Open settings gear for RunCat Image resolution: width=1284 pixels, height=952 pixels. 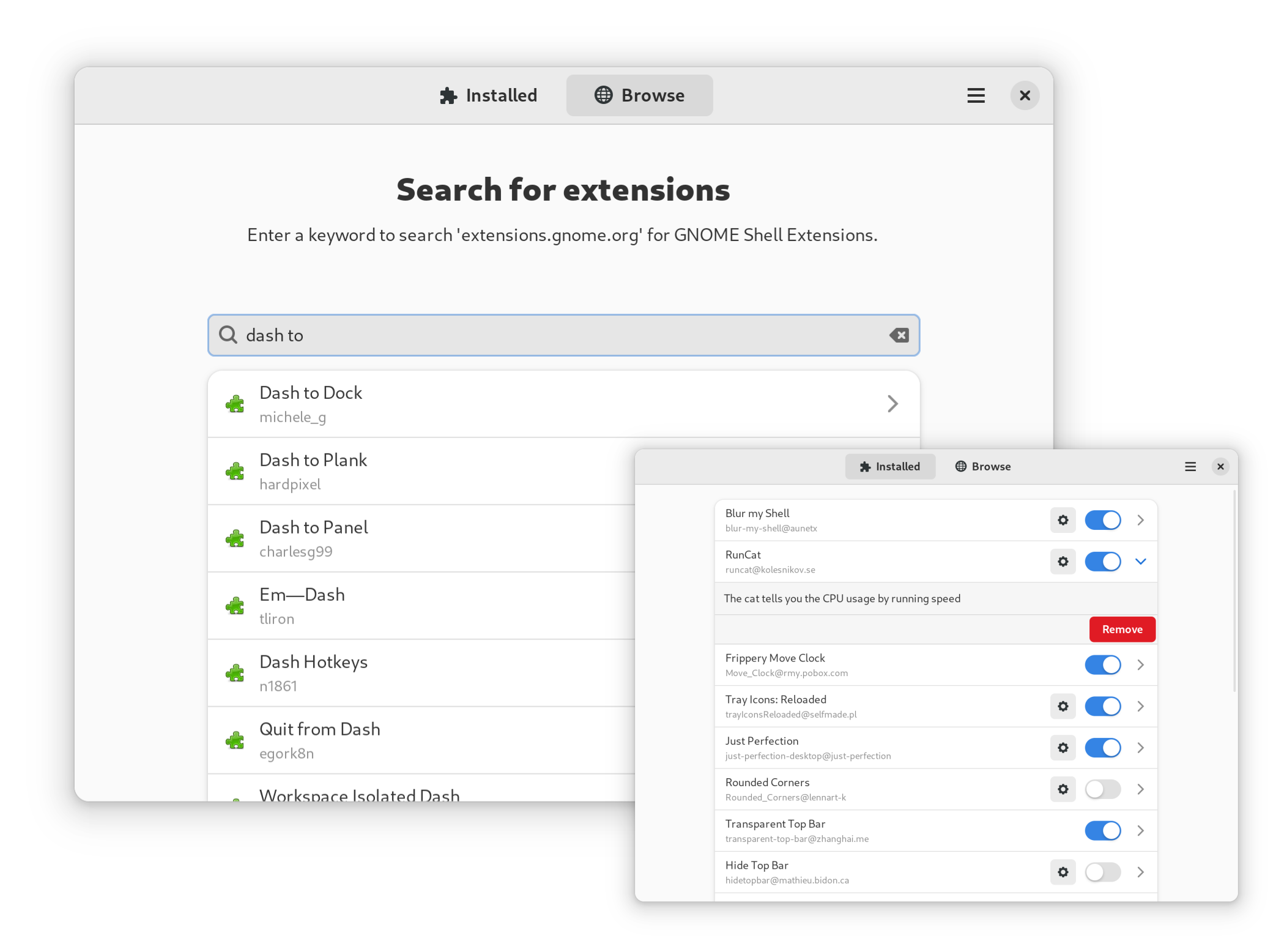point(1063,562)
